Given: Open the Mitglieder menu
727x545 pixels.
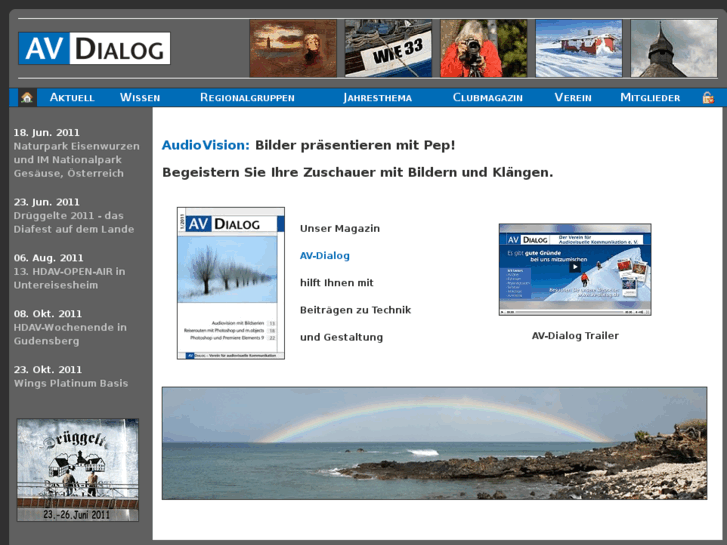Looking at the screenshot, I should pos(650,97).
